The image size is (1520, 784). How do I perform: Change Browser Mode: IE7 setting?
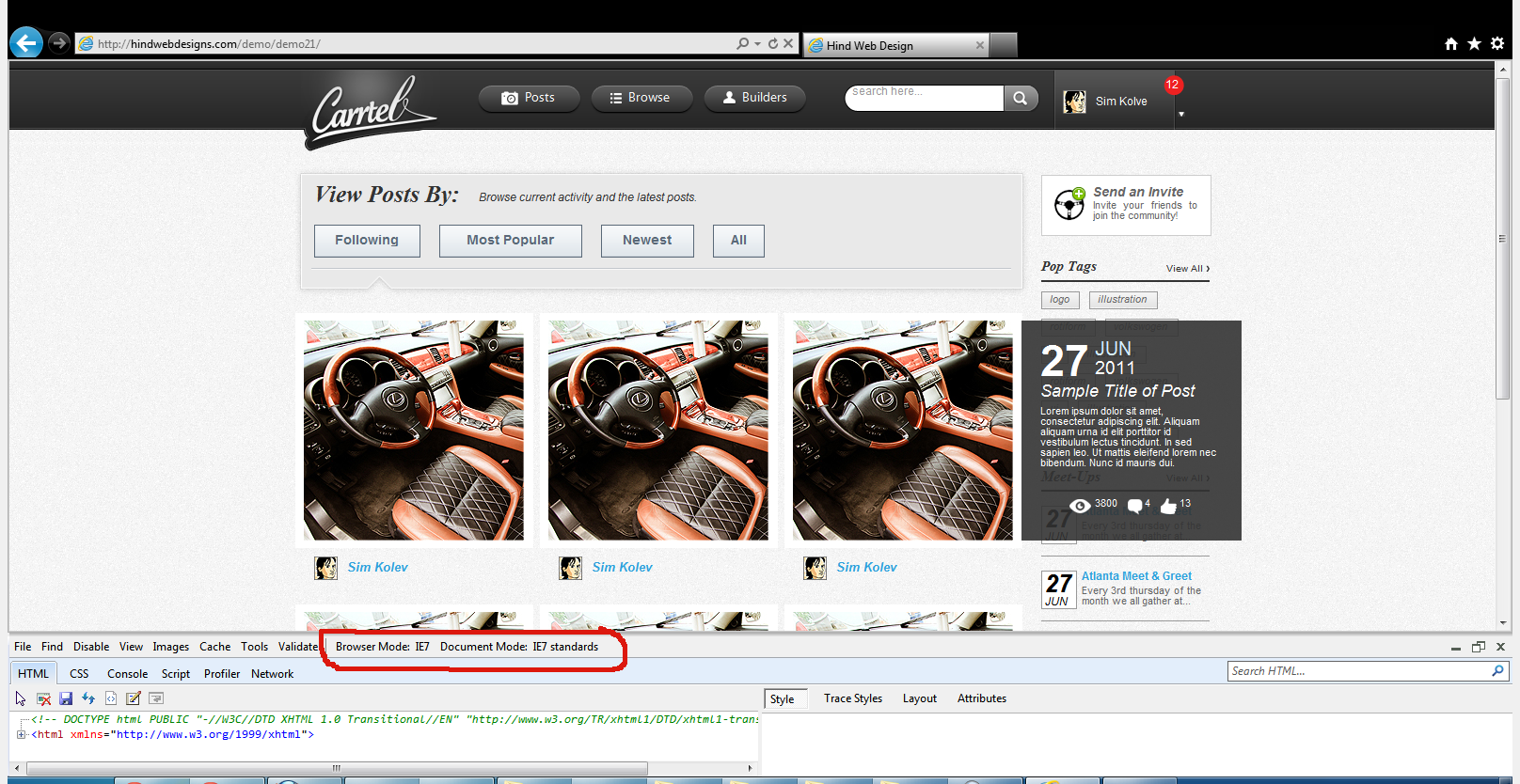(382, 647)
